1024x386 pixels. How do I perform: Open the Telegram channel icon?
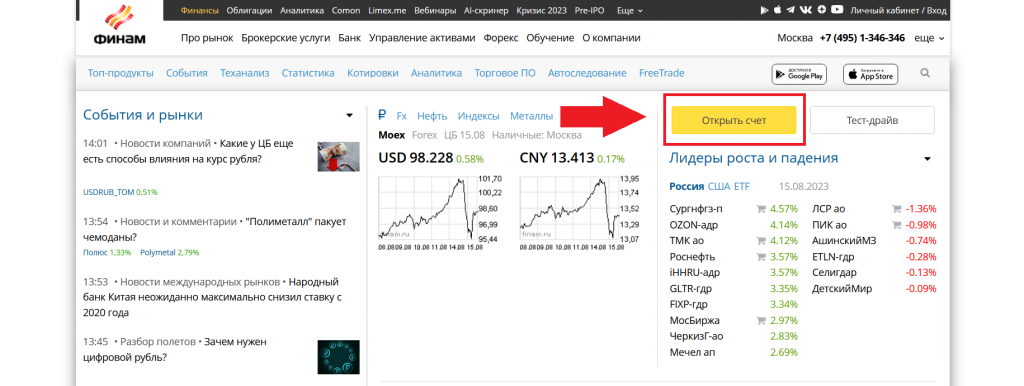(791, 10)
